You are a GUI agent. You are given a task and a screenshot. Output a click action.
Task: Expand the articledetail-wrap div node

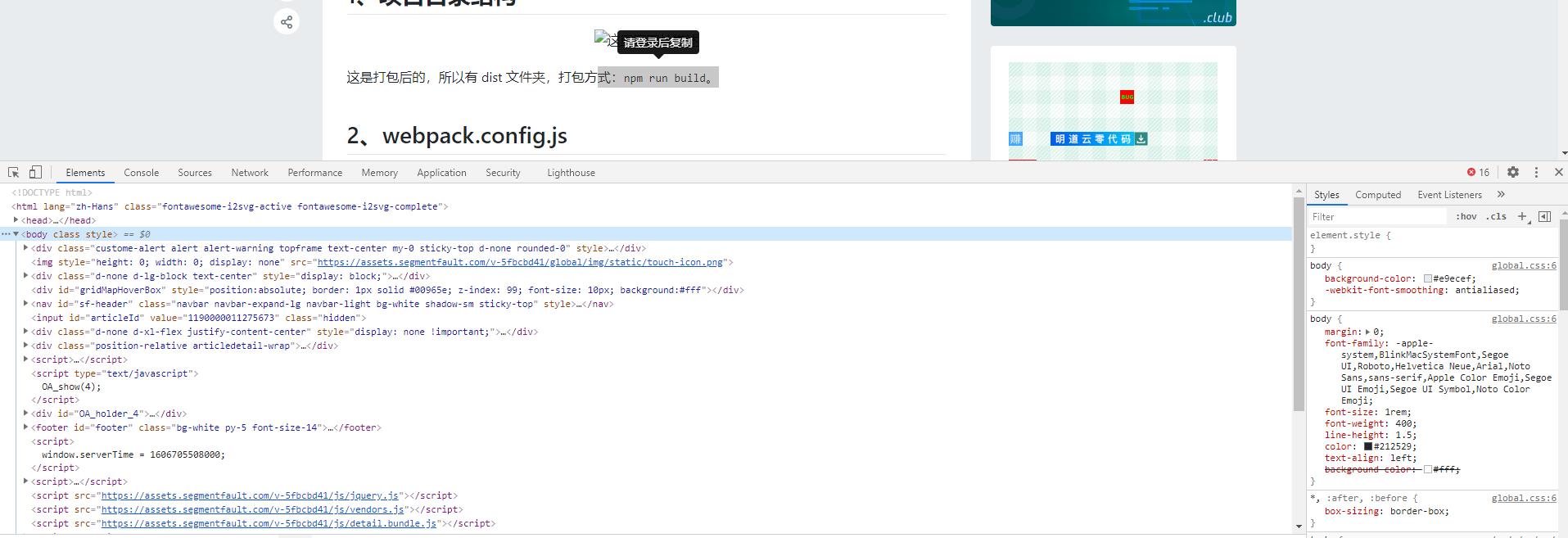(25, 346)
